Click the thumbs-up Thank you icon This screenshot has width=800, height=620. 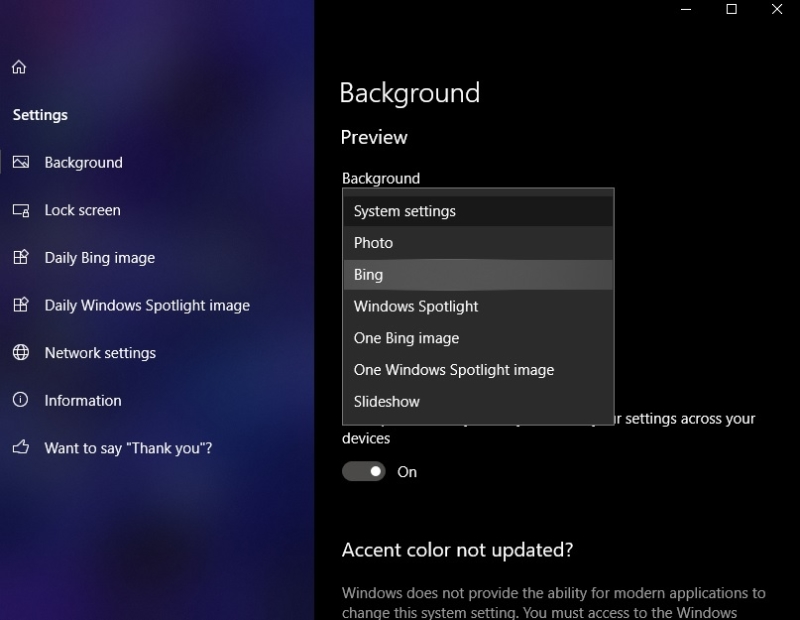tap(19, 448)
